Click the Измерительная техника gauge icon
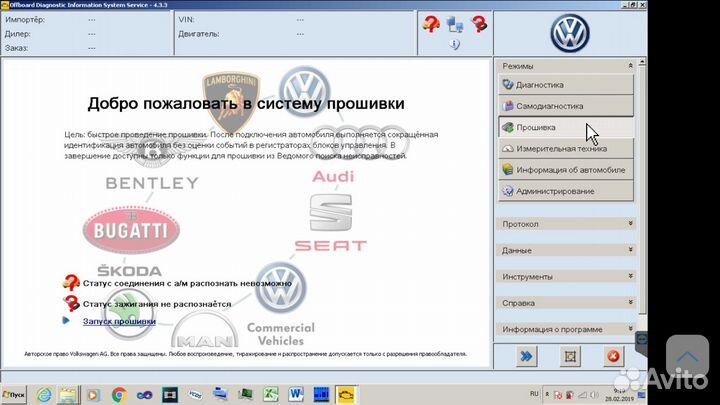This screenshot has width=720, height=405. pos(507,148)
